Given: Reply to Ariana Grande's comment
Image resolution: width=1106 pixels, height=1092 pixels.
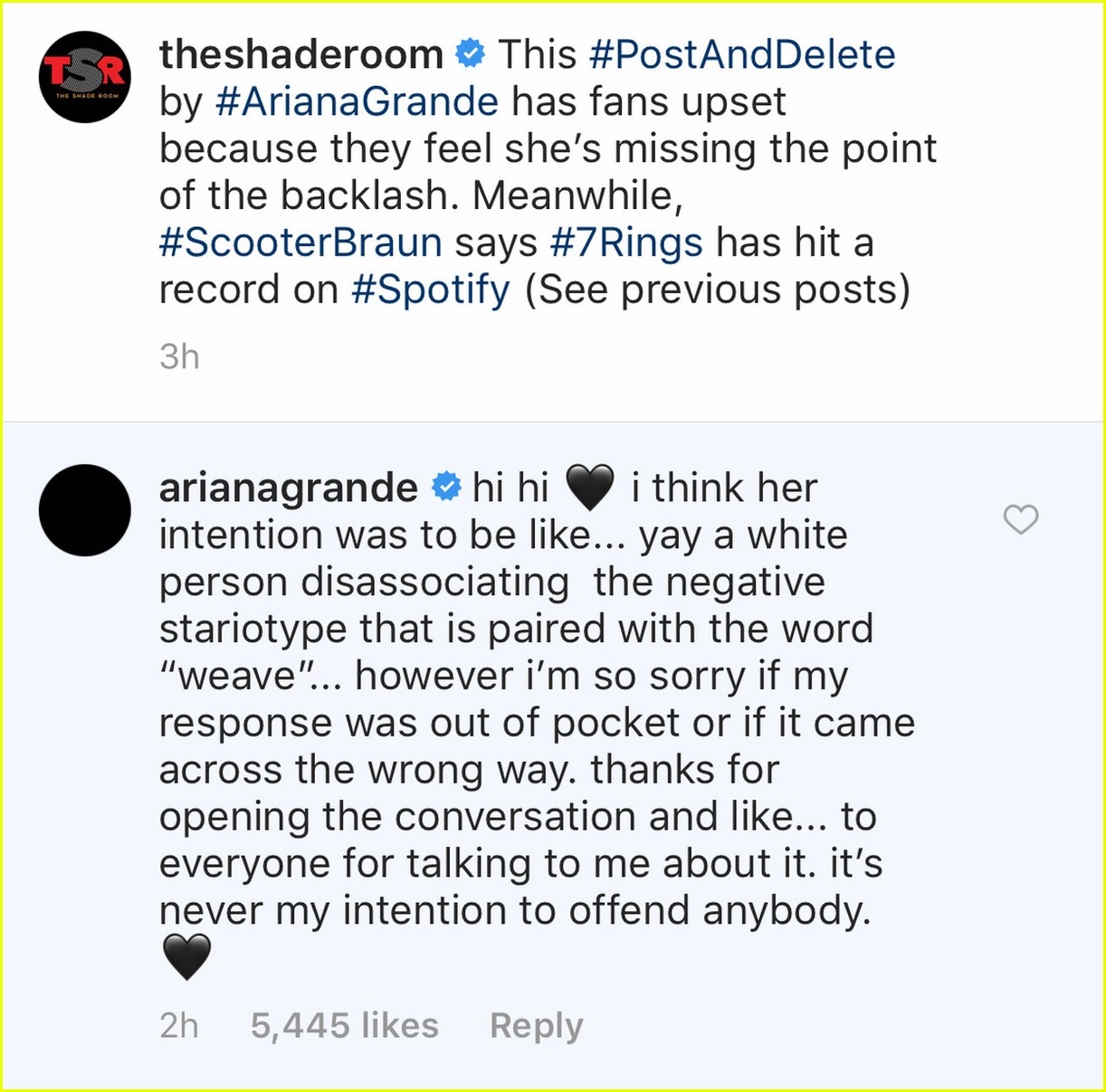Looking at the screenshot, I should 536,1025.
